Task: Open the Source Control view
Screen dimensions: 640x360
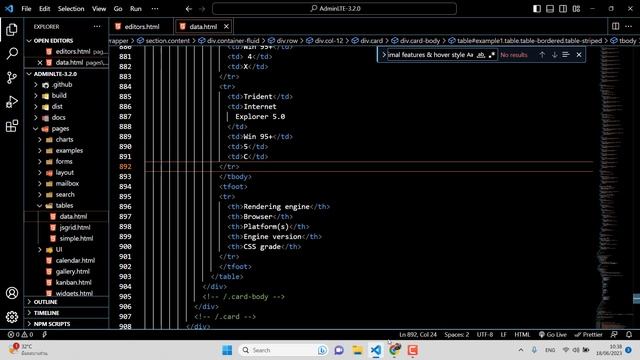Action: click(x=12, y=78)
